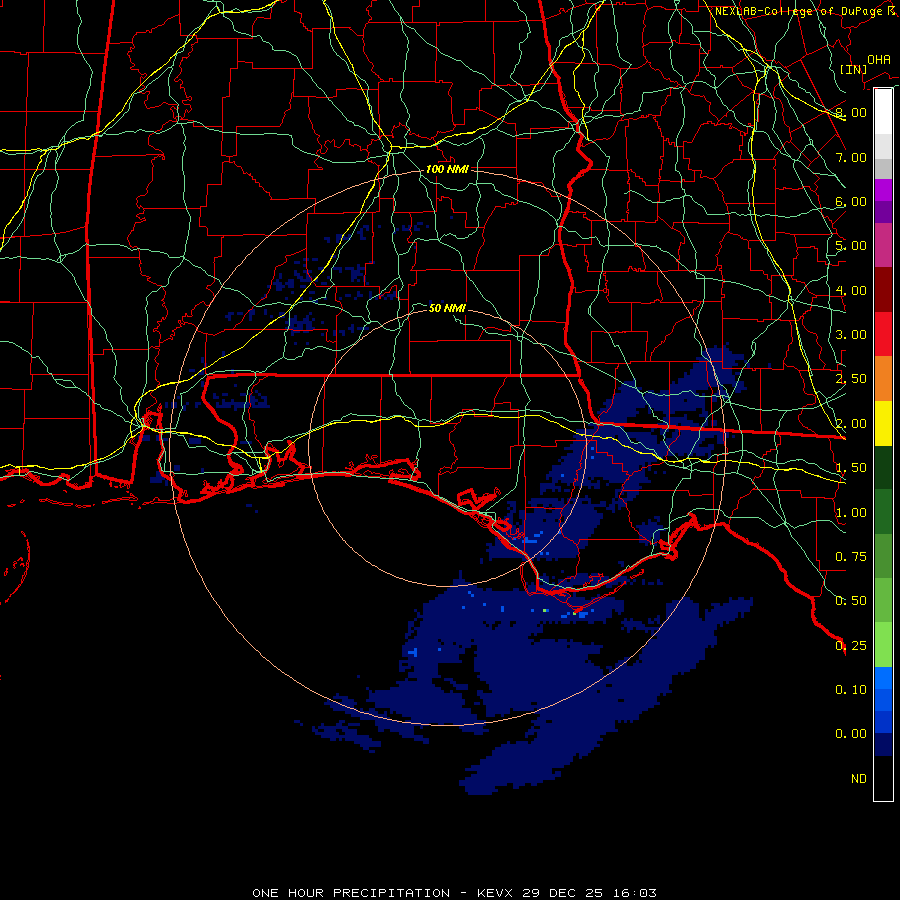Click the OHA product label

coord(879,60)
